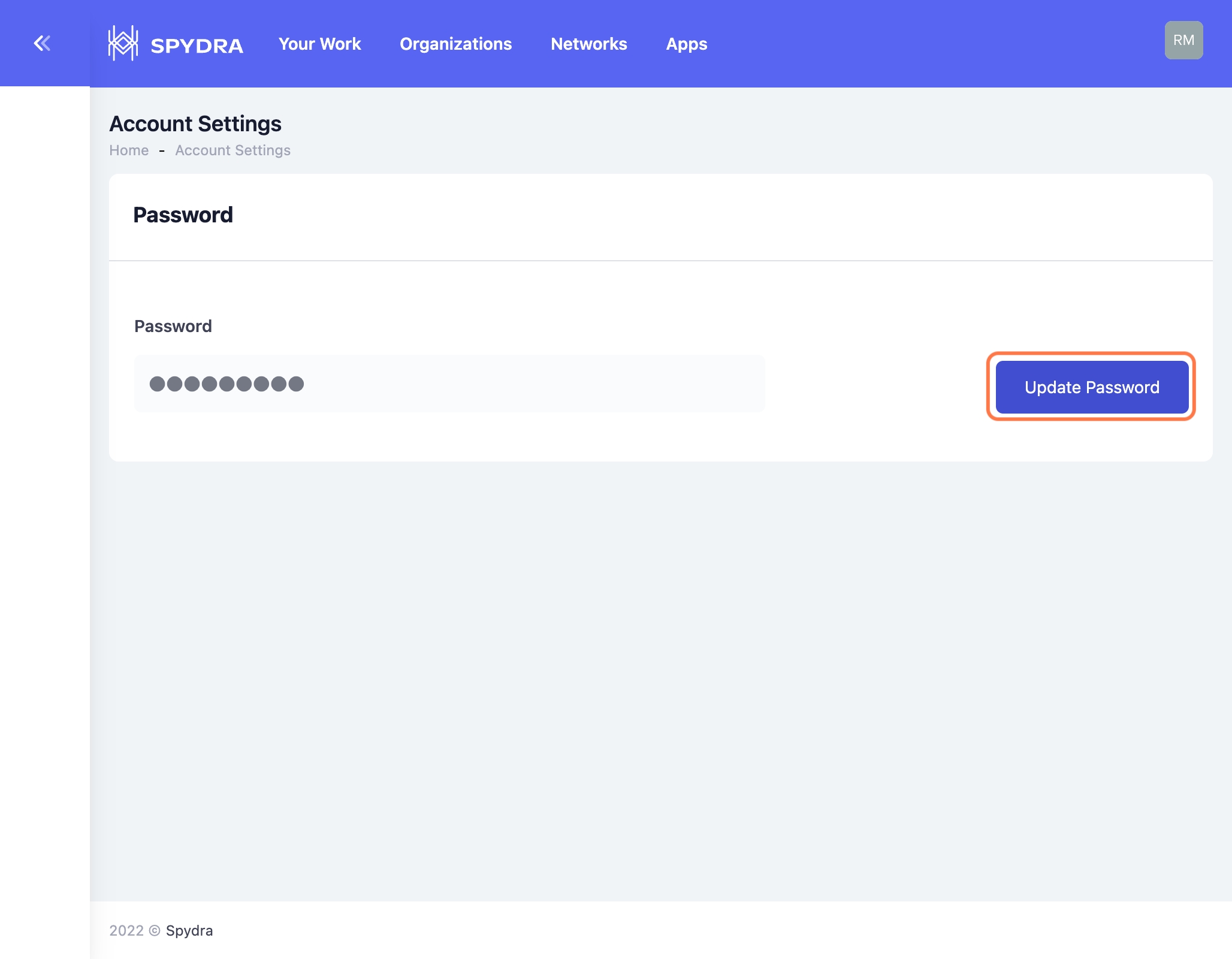This screenshot has height=959, width=1232.
Task: Click the Account Settings breadcrumb link
Action: tap(232, 150)
